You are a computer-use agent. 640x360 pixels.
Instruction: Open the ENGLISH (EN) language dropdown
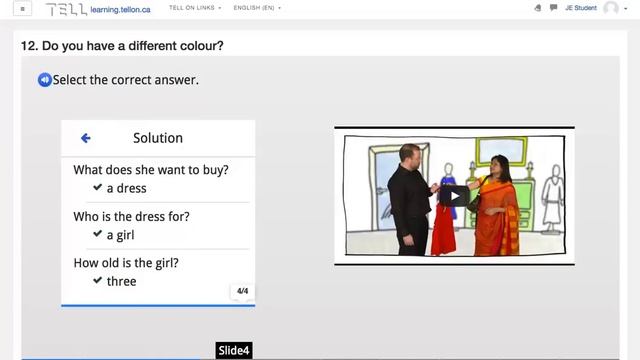(x=257, y=8)
